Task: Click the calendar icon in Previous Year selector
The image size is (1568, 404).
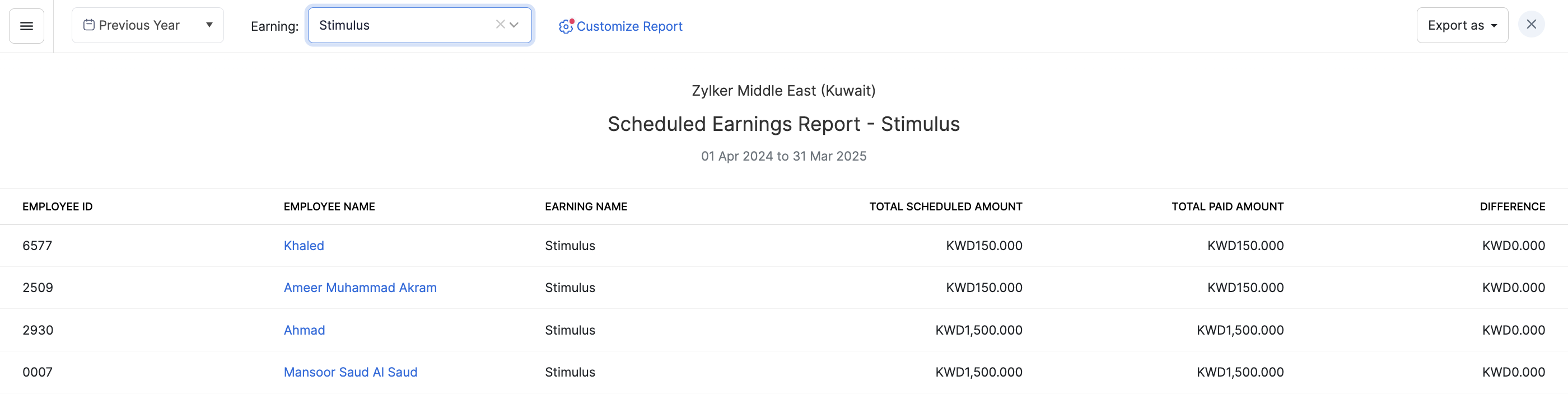Action: [x=89, y=24]
